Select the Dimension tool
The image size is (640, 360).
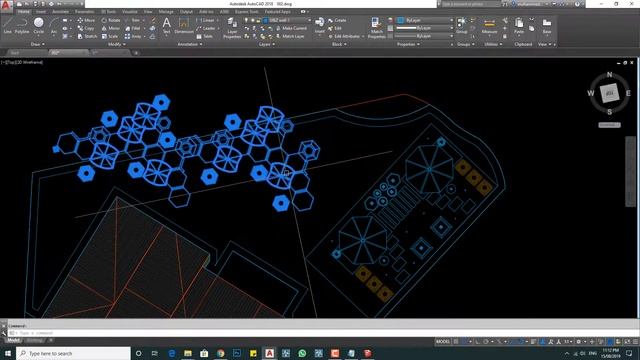184,25
